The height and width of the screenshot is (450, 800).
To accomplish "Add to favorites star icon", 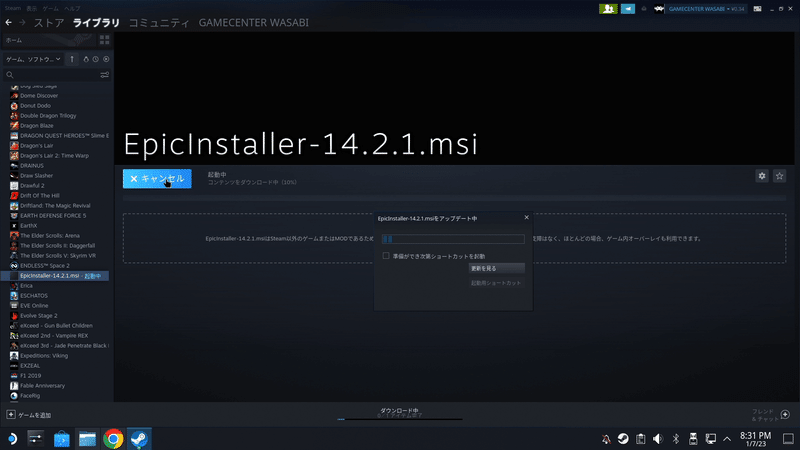I will click(x=779, y=176).
